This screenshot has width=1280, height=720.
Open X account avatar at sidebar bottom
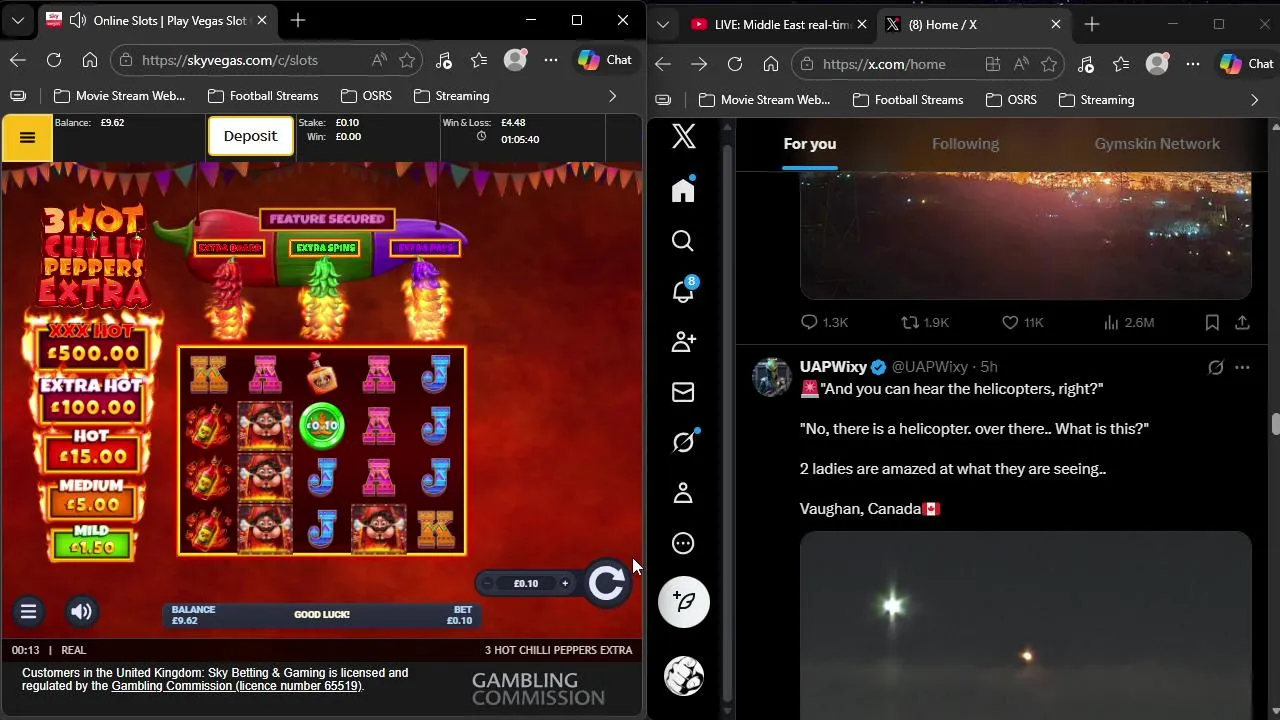click(684, 676)
